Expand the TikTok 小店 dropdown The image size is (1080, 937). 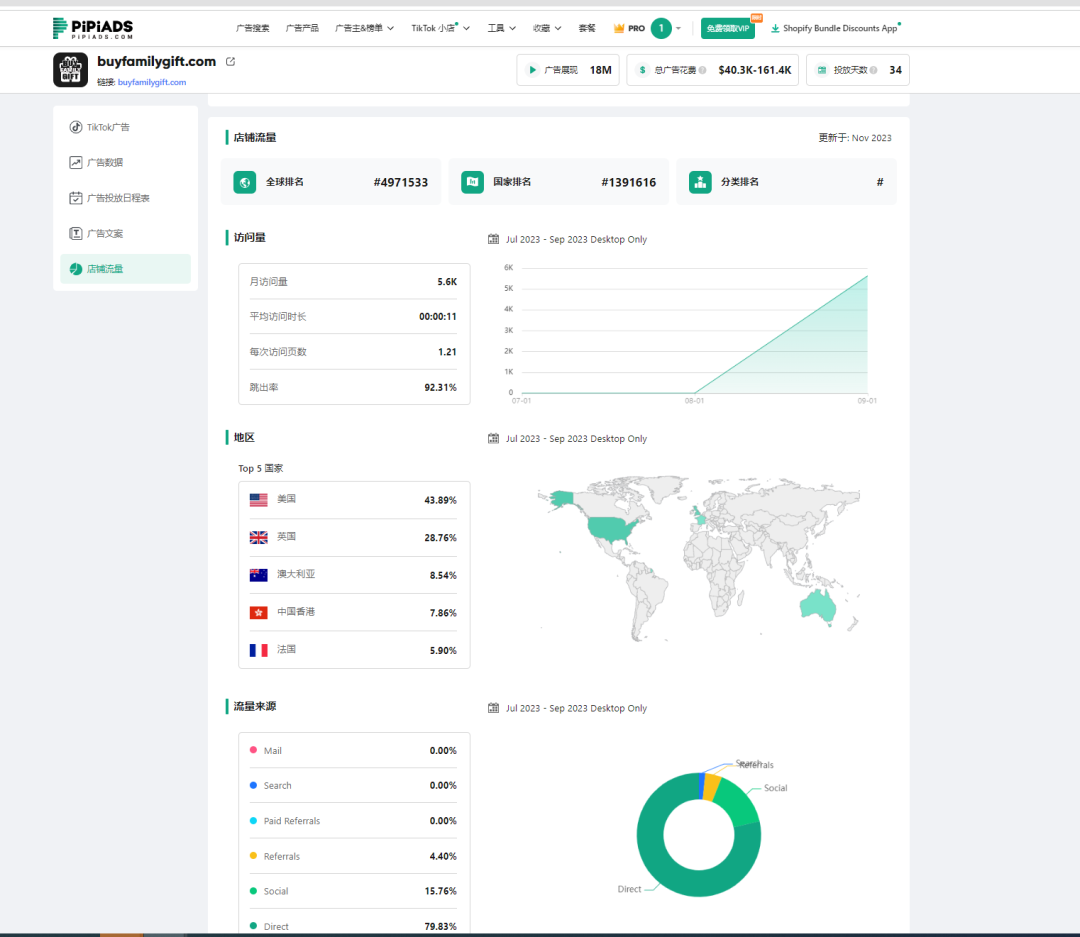tap(441, 28)
